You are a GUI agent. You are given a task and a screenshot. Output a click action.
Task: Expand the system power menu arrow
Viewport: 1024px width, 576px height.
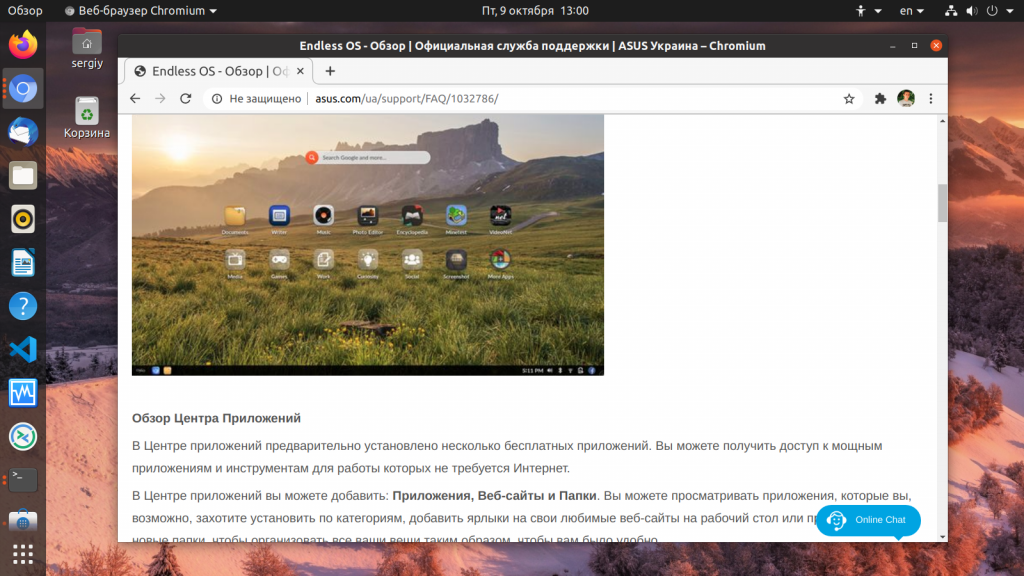tap(1010, 10)
